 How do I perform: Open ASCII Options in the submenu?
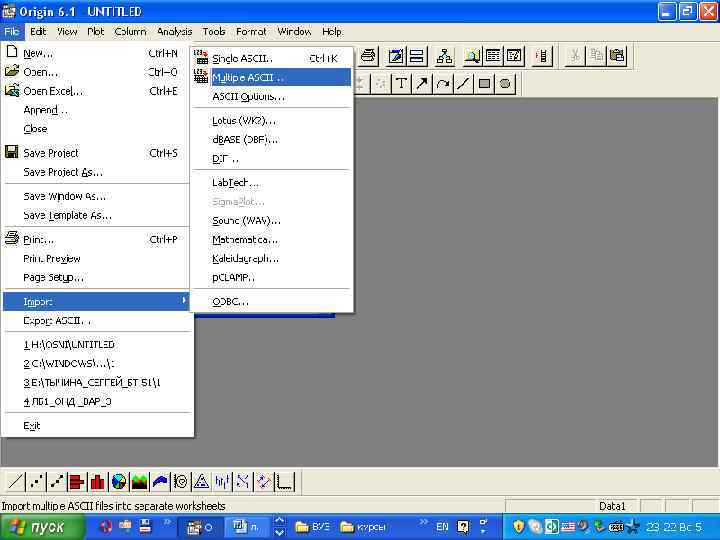coord(272,97)
